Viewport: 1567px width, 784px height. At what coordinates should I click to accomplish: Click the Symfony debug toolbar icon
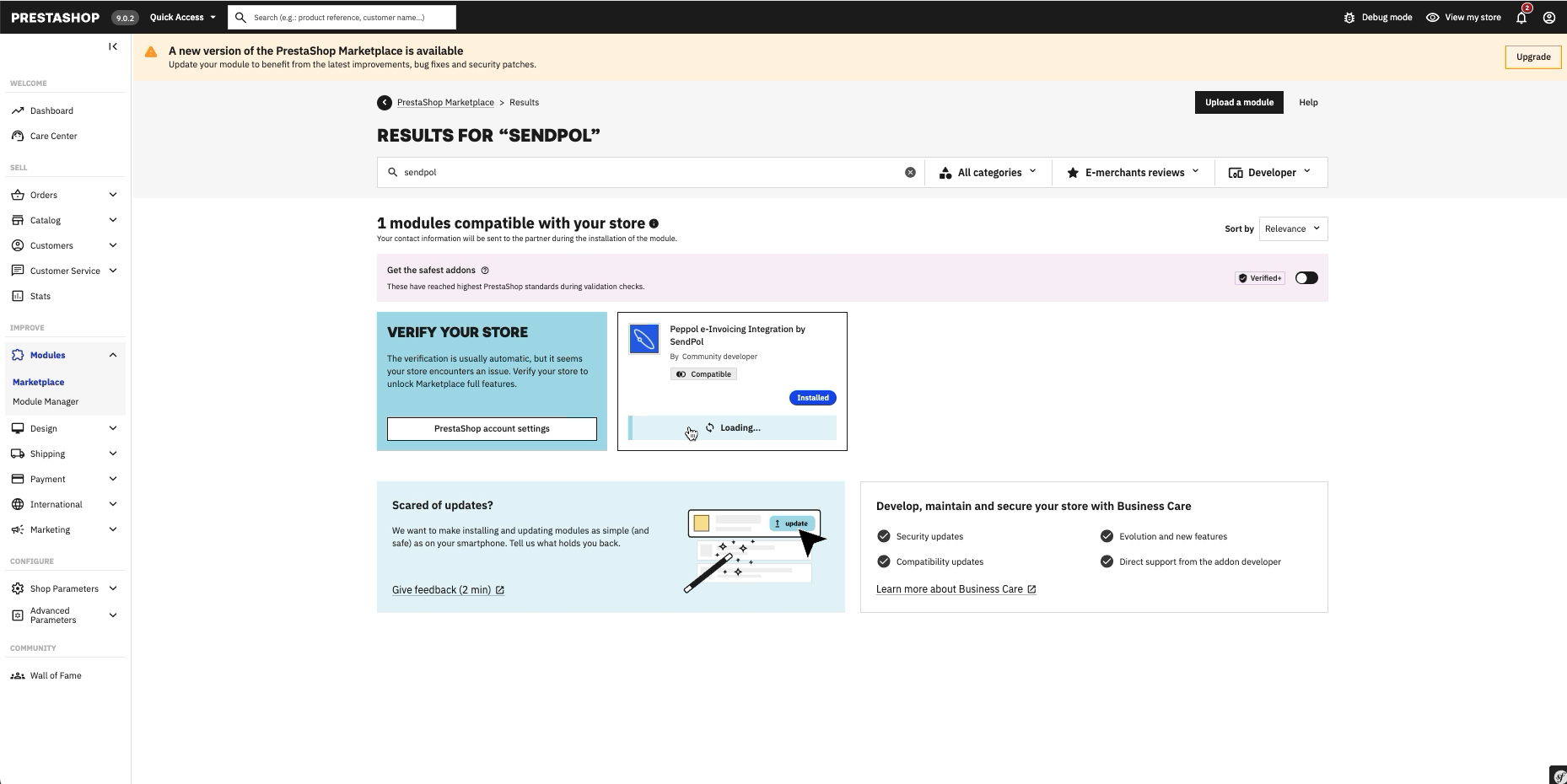(1559, 776)
